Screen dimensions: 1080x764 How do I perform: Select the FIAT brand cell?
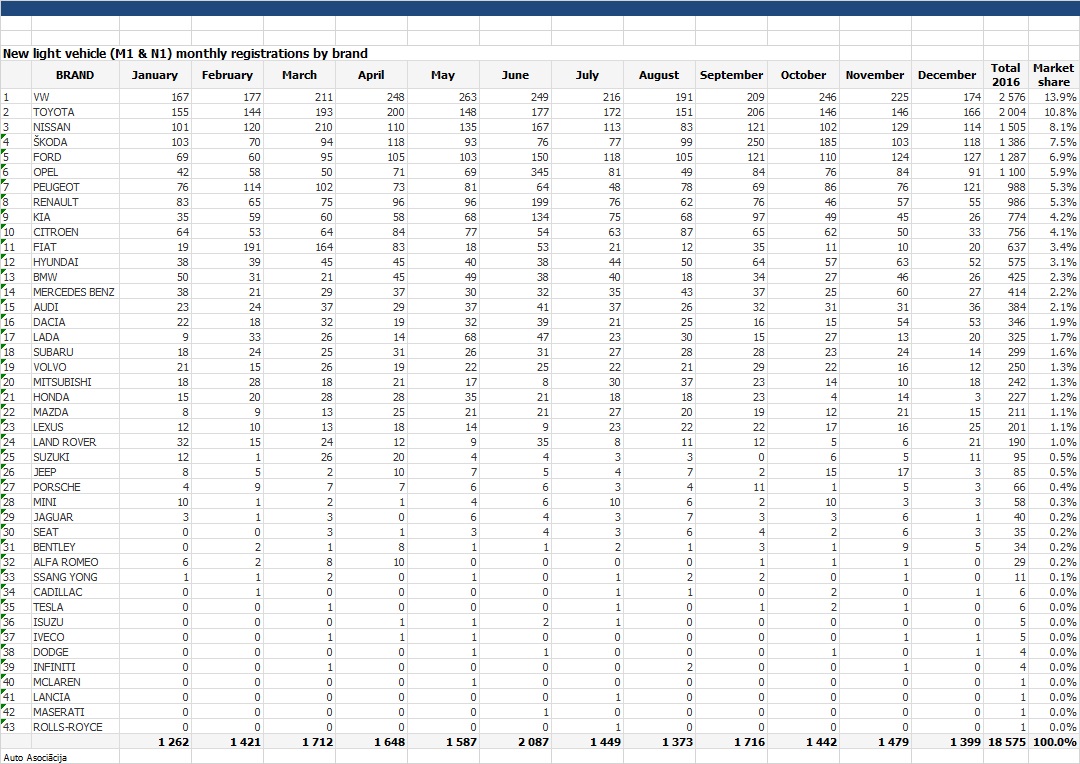75,247
